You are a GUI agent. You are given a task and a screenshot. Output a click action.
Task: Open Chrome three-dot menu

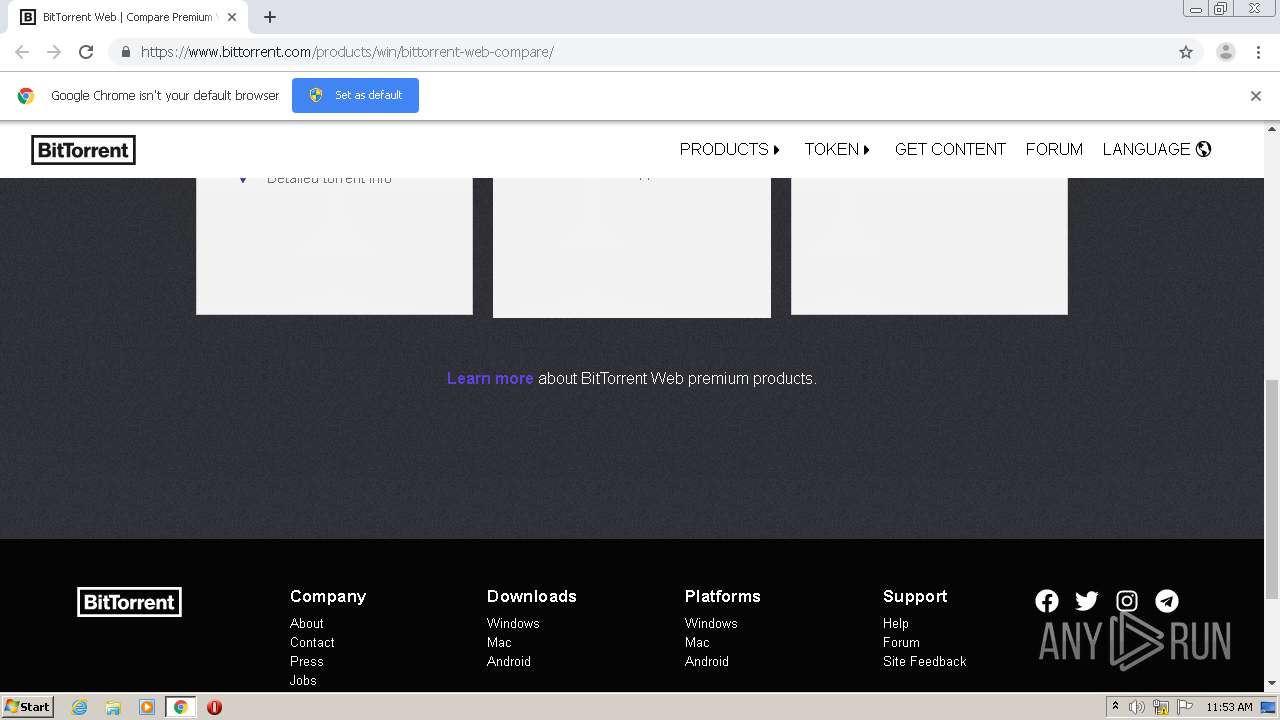1259,52
